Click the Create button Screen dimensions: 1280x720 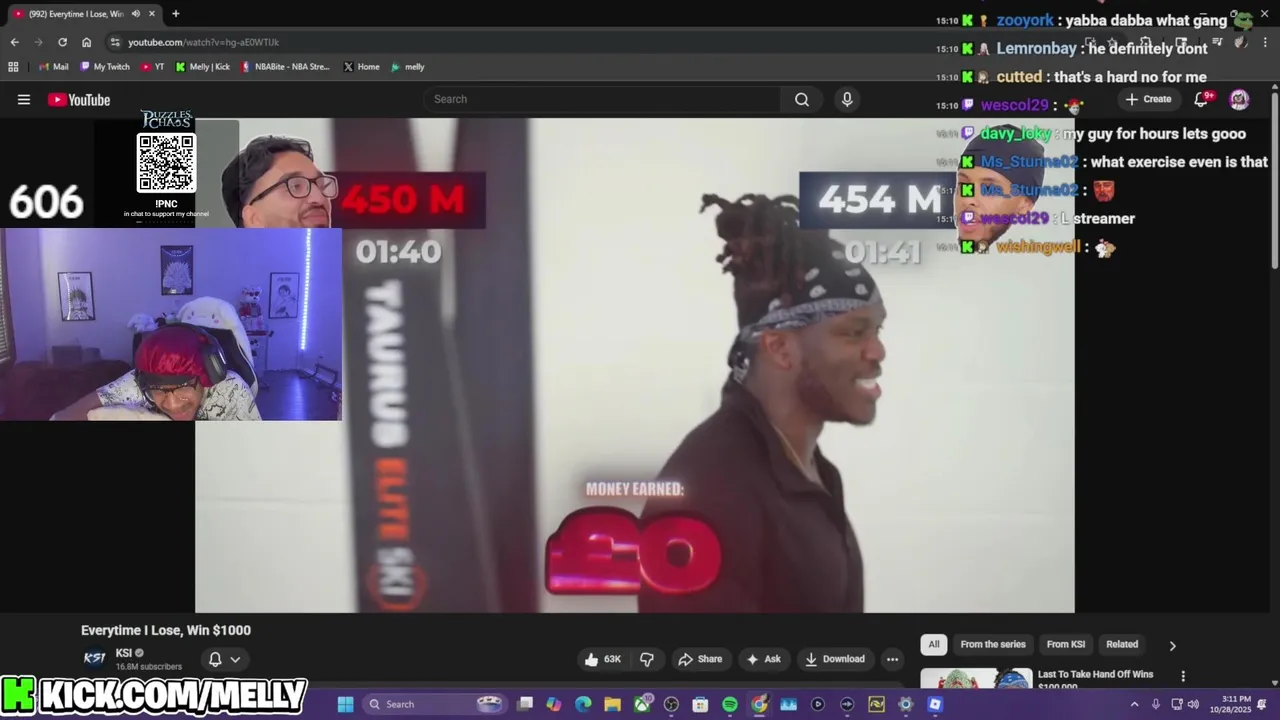click(1148, 99)
